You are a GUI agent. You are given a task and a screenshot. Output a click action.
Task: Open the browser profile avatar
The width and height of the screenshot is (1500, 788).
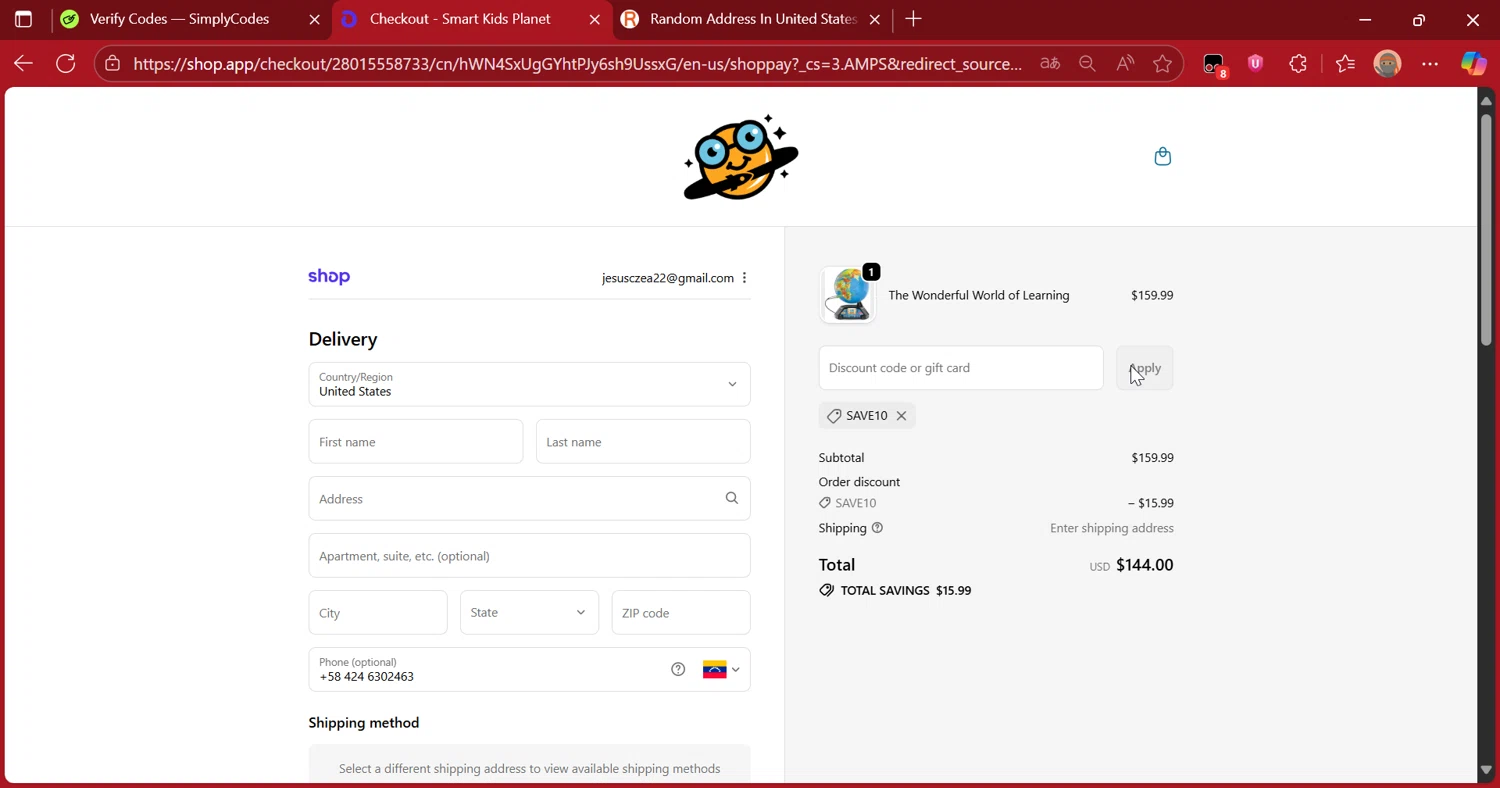click(x=1387, y=64)
